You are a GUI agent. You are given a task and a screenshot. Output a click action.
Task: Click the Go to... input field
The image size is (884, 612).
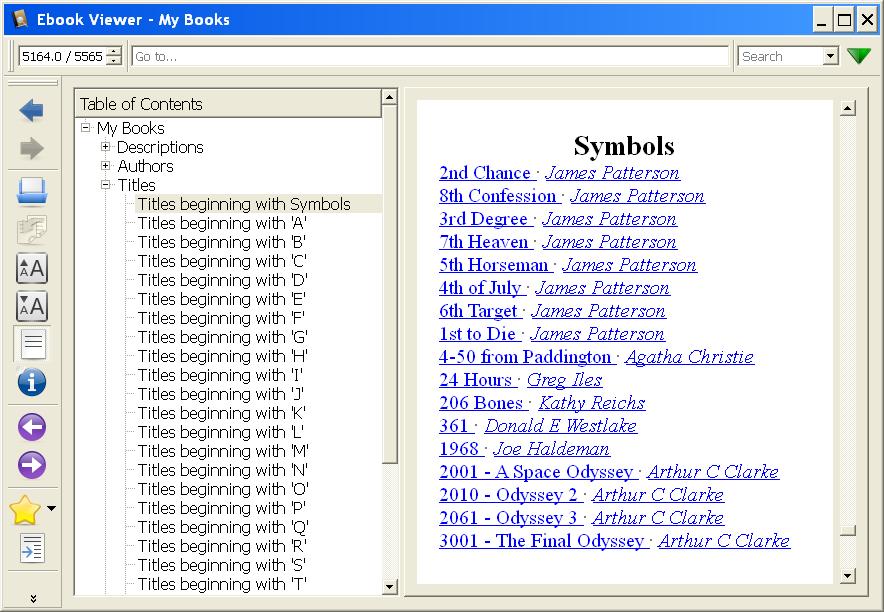coord(430,56)
